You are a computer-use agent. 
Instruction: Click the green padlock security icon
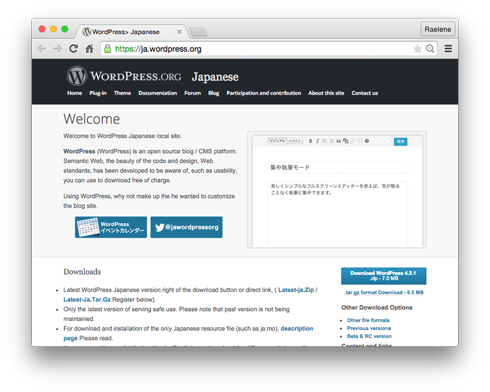click(107, 49)
